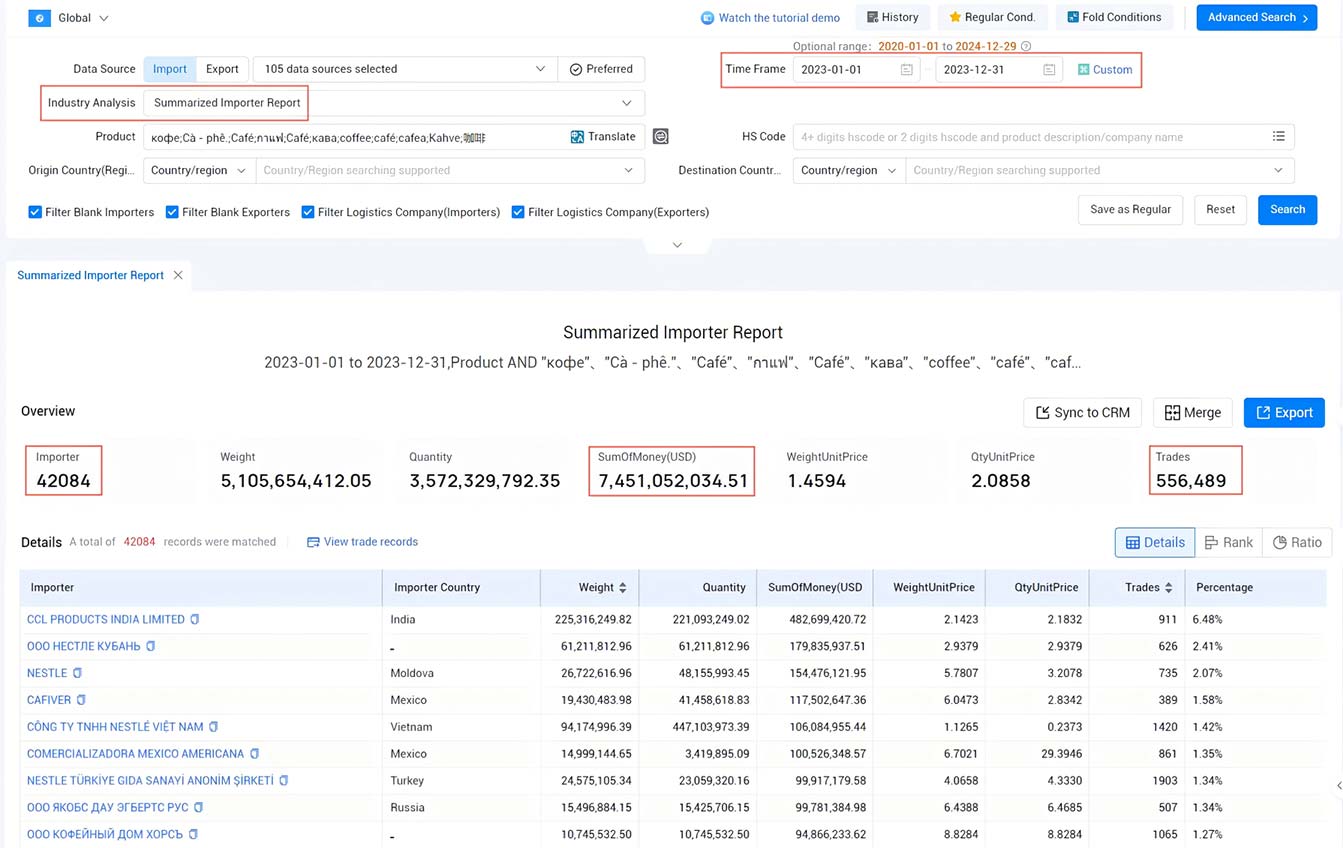Select Export data source
Viewport: 1343px width, 848px height.
tap(222, 69)
